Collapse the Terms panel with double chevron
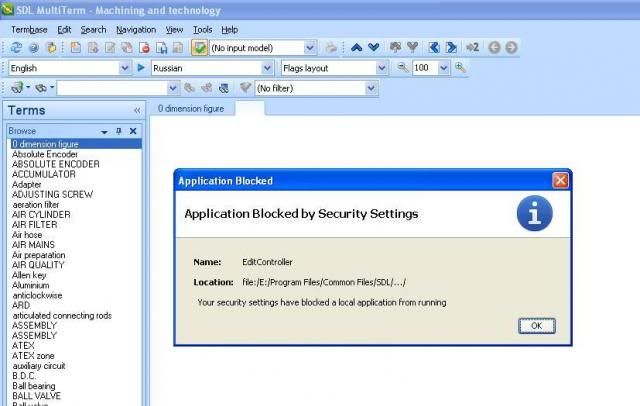 point(137,110)
